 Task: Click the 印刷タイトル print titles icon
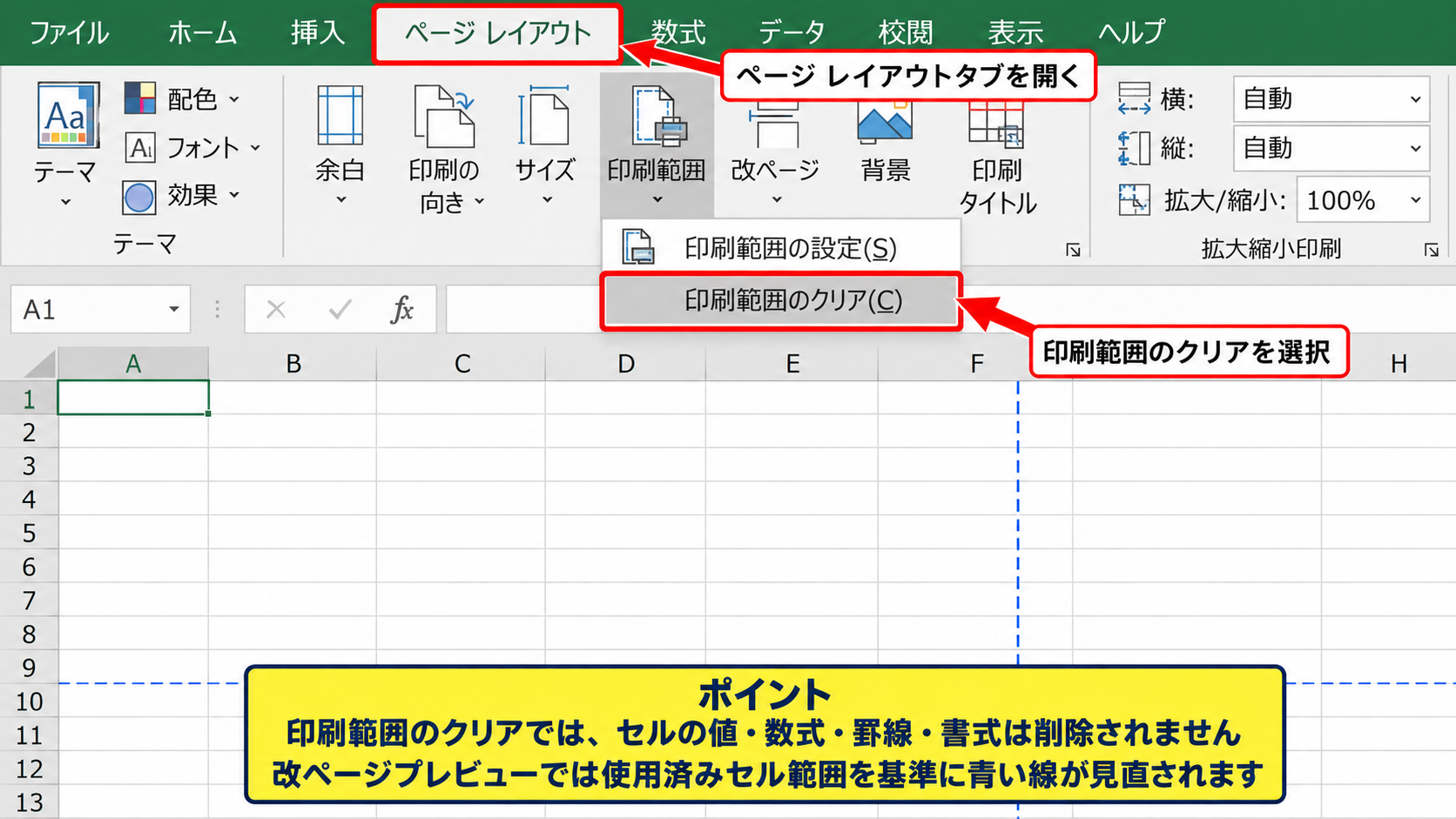[x=996, y=124]
